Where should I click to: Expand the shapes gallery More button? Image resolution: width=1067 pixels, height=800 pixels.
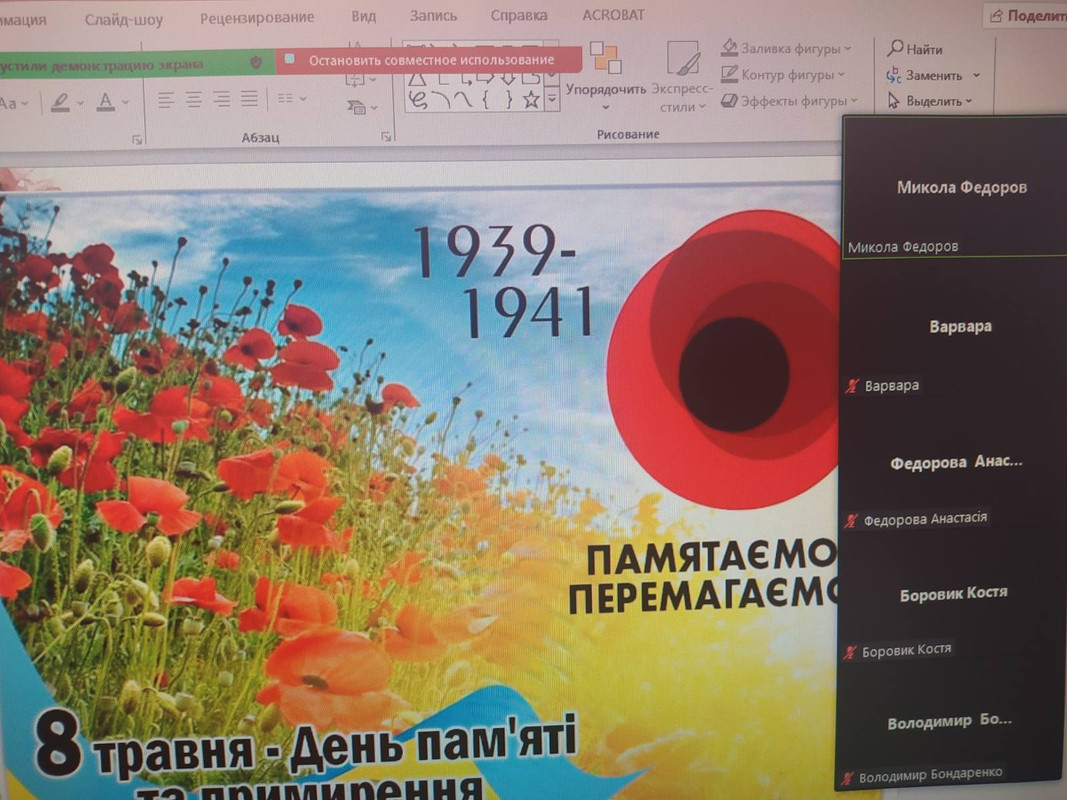click(552, 99)
